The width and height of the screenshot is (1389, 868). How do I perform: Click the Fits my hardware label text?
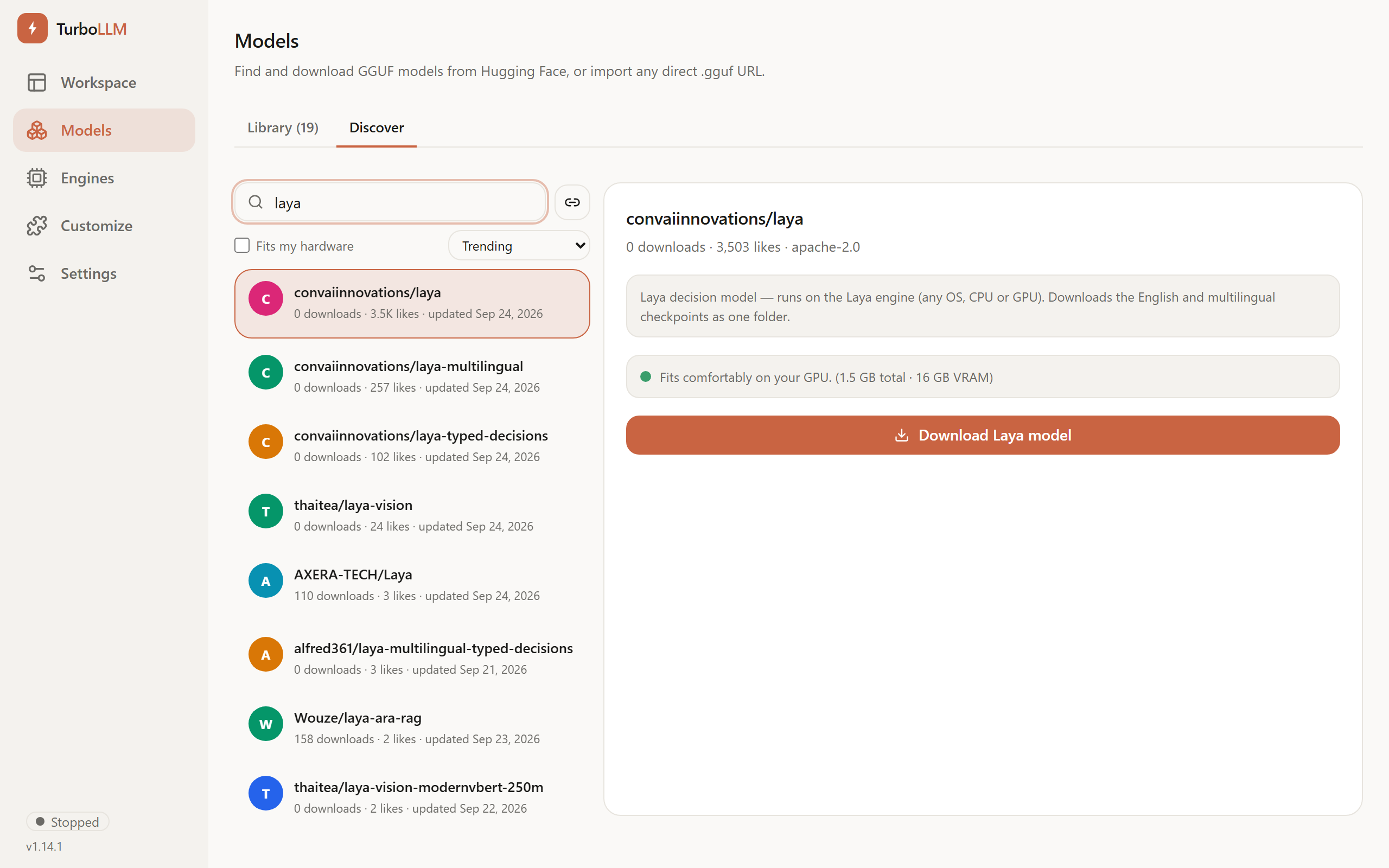[305, 246]
